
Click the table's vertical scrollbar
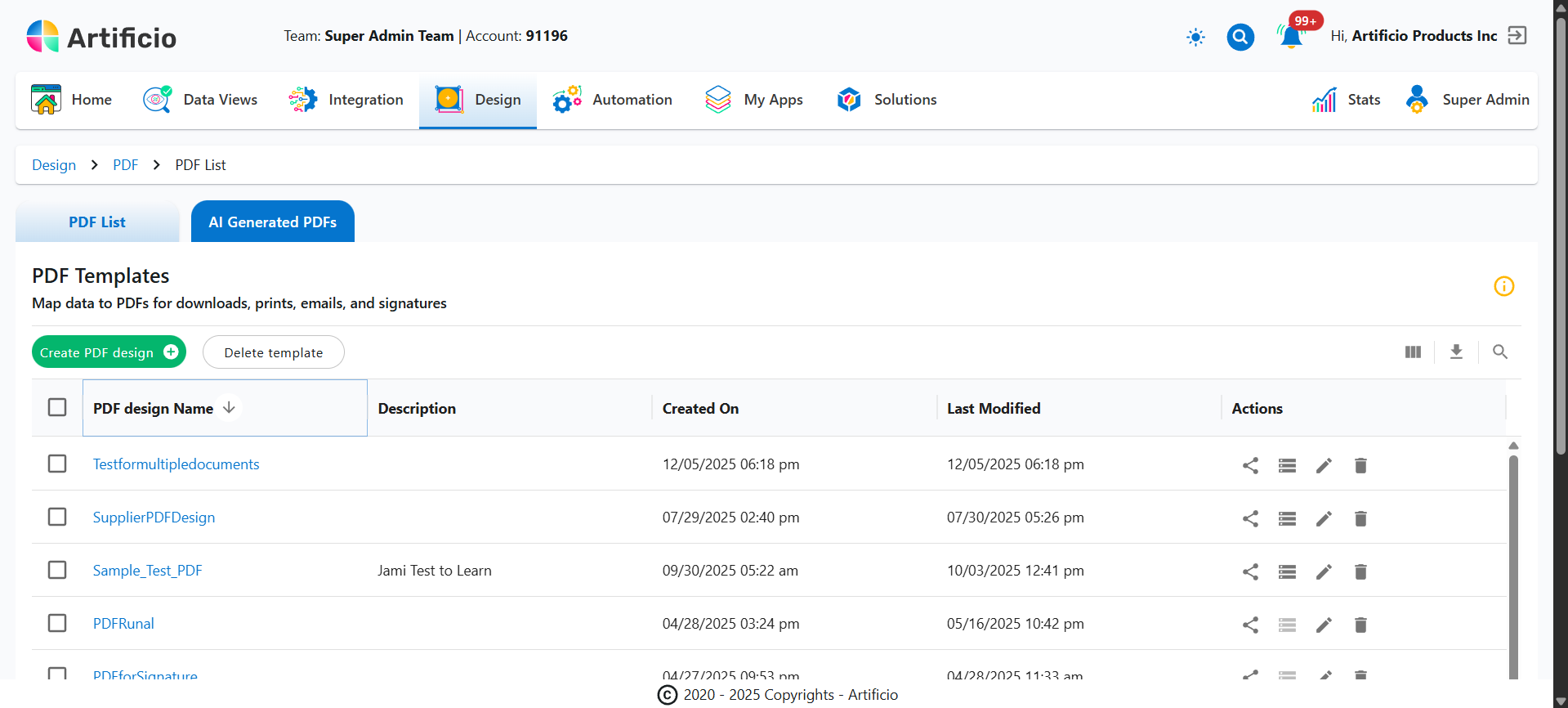[x=1513, y=564]
